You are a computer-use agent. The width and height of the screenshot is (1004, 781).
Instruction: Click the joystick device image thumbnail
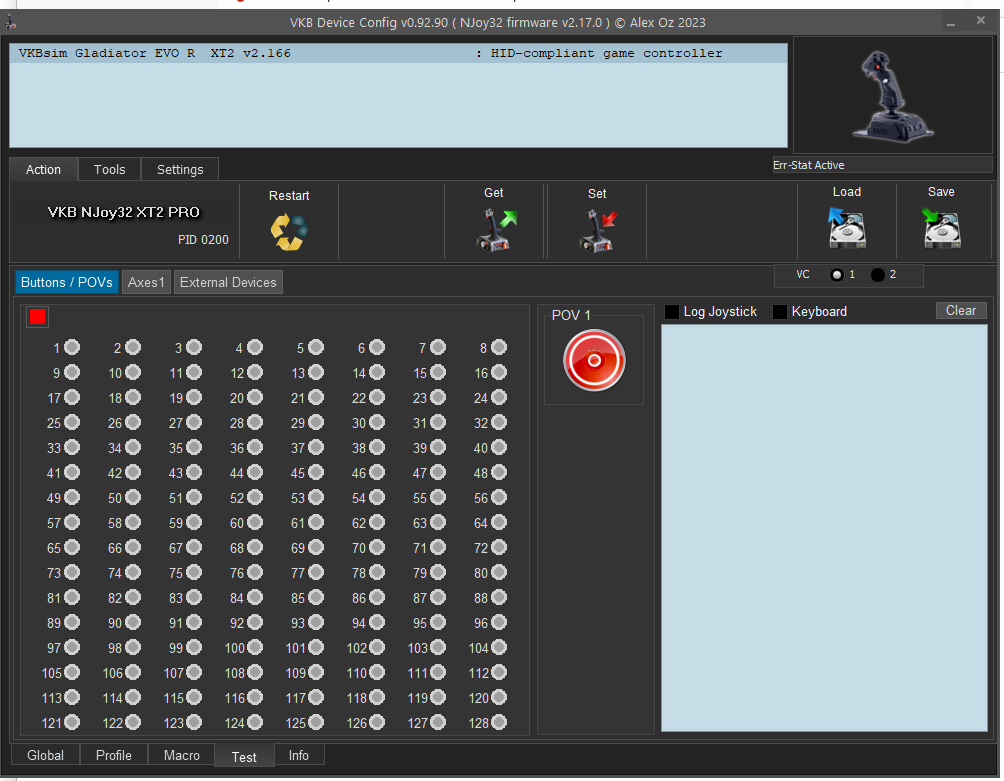point(893,95)
